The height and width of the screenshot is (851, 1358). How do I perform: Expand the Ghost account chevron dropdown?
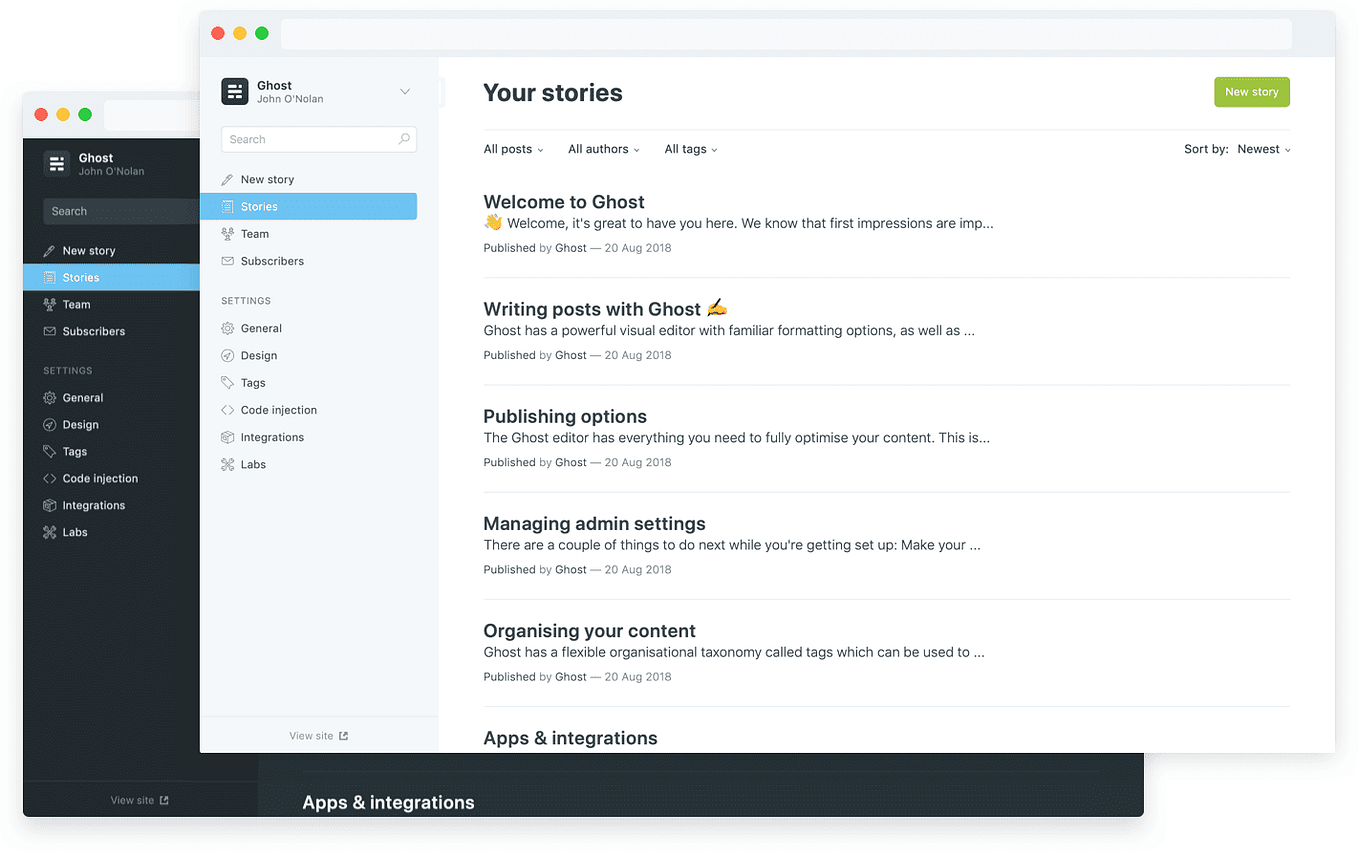point(405,91)
